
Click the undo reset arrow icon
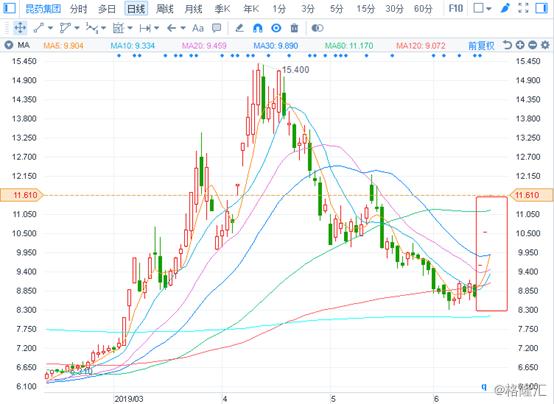click(507, 45)
